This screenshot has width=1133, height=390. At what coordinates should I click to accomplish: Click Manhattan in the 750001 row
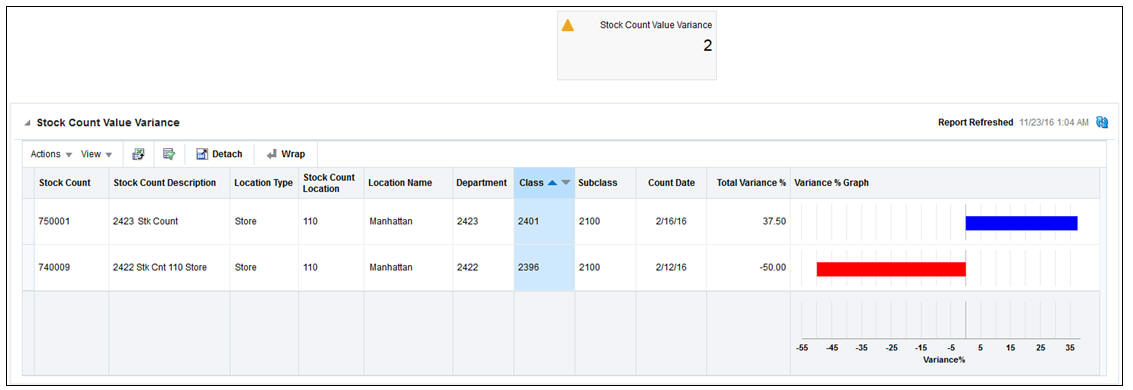391,221
